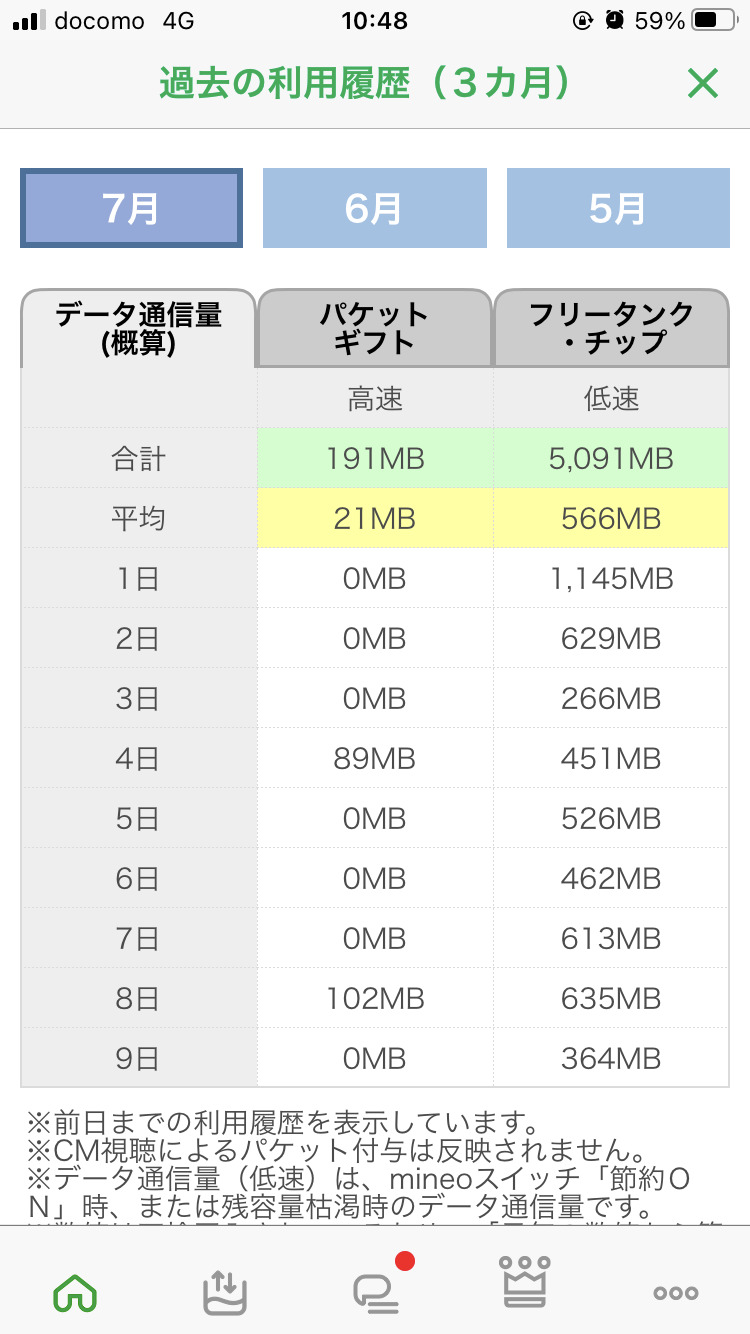Image resolution: width=750 pixels, height=1334 pixels.
Task: Tap the green 合計 191MB cell
Action: point(375,459)
